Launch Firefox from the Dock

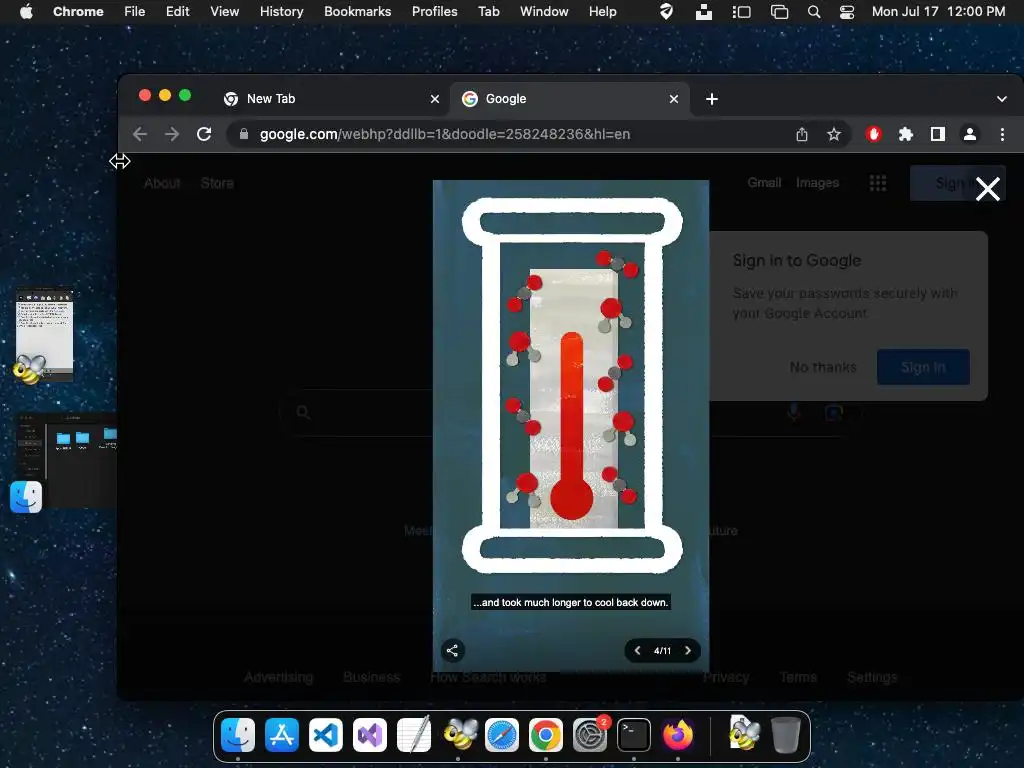678,735
